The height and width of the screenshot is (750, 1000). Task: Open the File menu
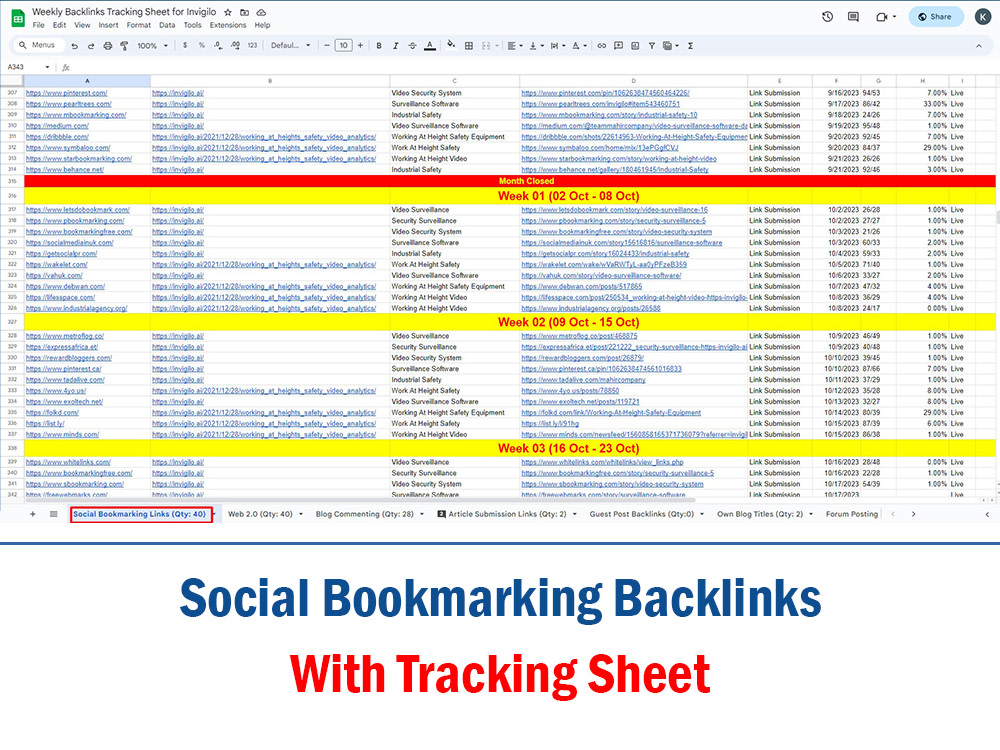39,26
